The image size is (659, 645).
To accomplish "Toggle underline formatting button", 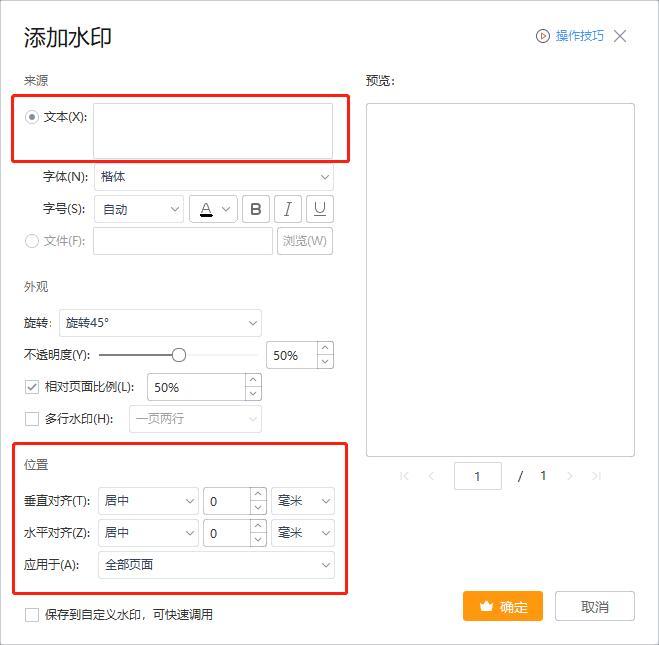I will click(x=320, y=209).
